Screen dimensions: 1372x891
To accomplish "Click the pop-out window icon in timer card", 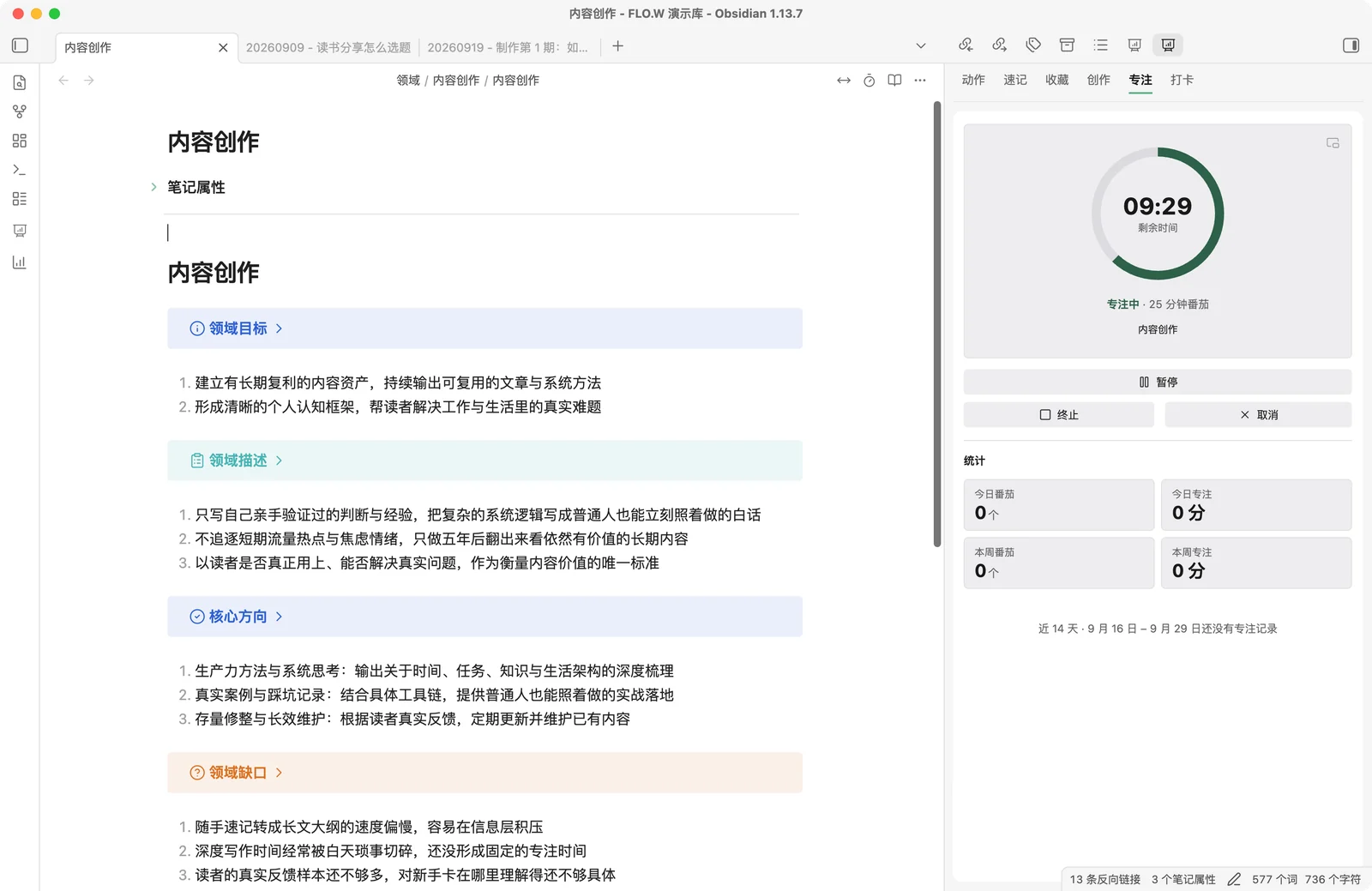I will [x=1333, y=143].
